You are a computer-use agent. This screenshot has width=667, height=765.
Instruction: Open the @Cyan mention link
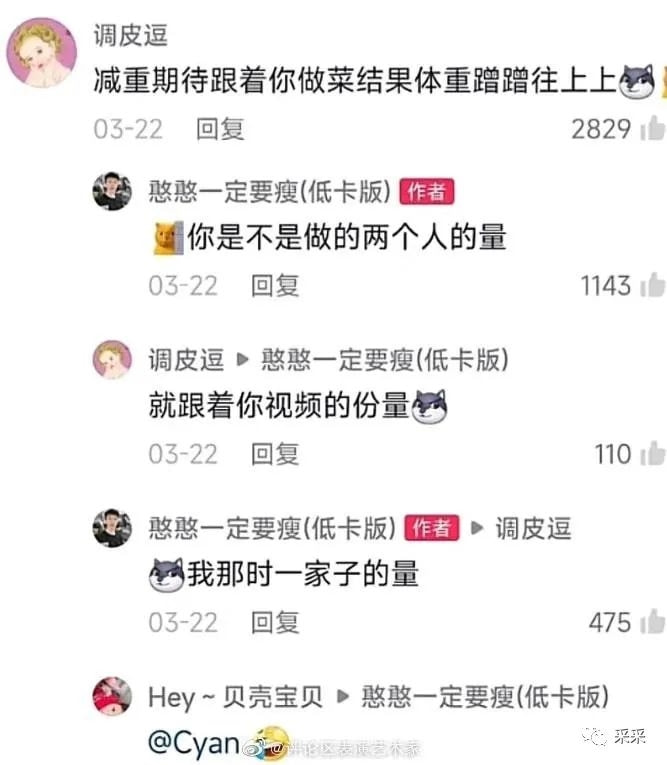tap(193, 743)
